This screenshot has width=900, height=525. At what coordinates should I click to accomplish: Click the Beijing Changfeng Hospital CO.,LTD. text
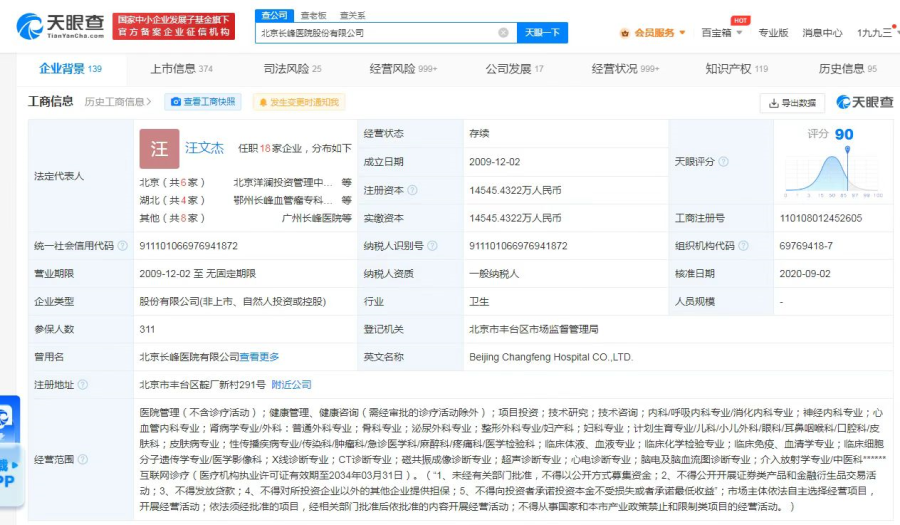550,357
